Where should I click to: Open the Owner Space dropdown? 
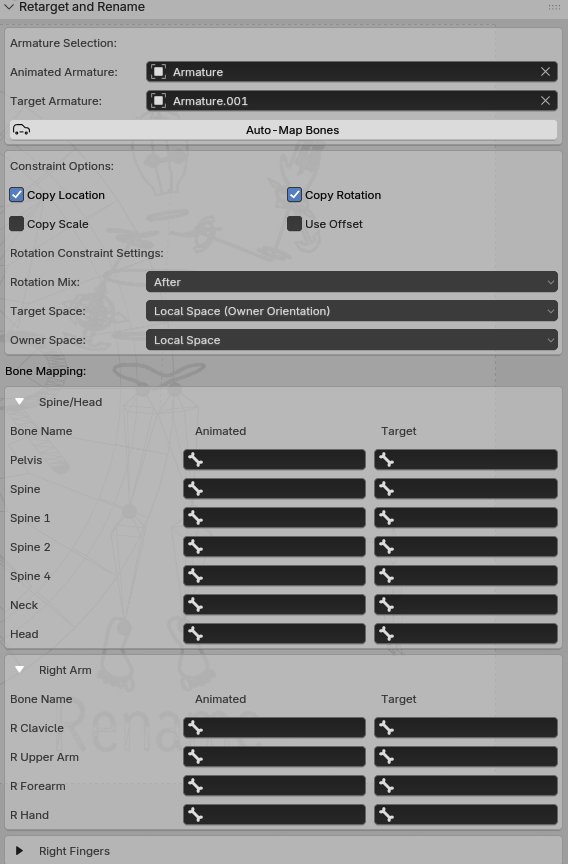click(351, 340)
